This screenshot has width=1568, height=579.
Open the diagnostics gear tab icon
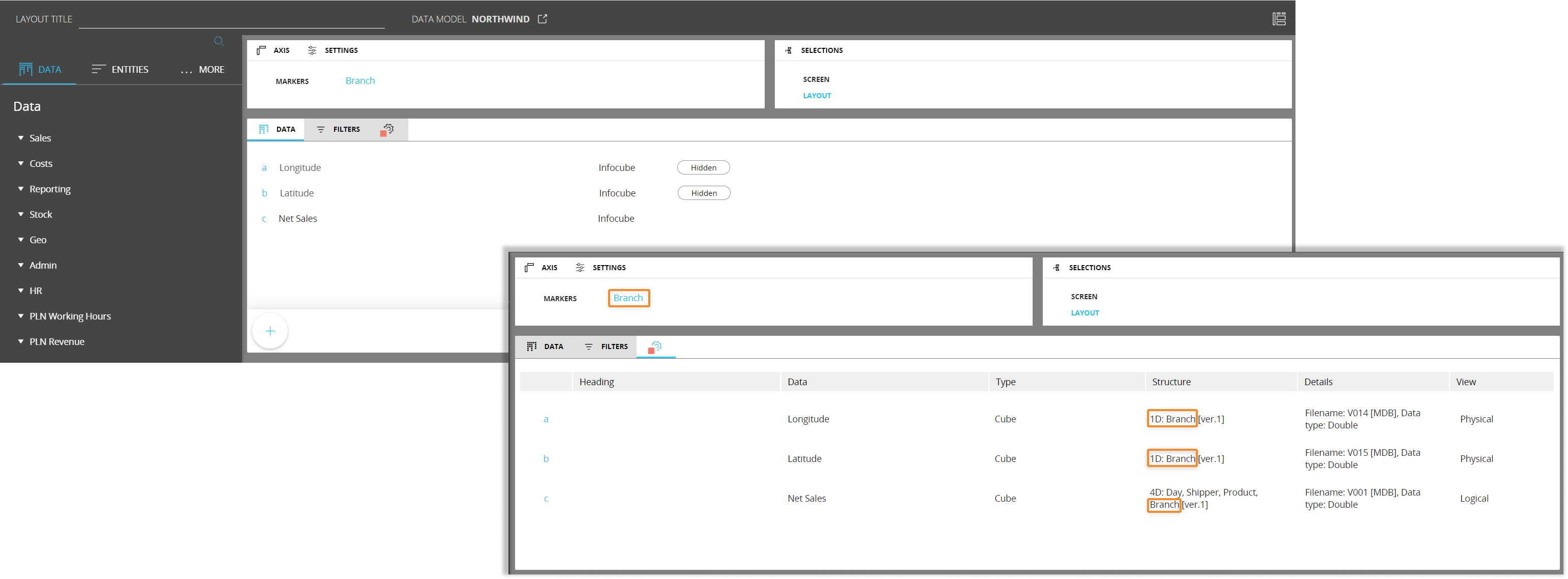pyautogui.click(x=388, y=129)
